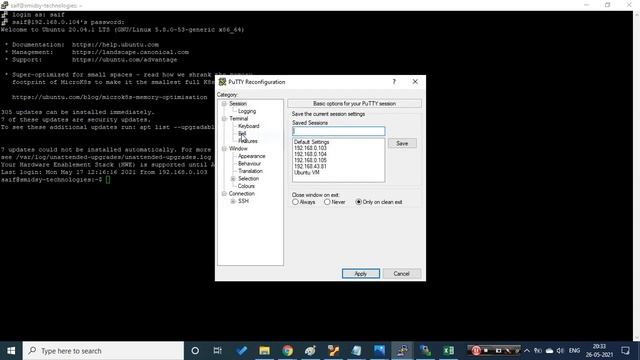Open the taskbar clock and date
Image resolution: width=640 pixels, height=360 pixels.
coord(599,351)
